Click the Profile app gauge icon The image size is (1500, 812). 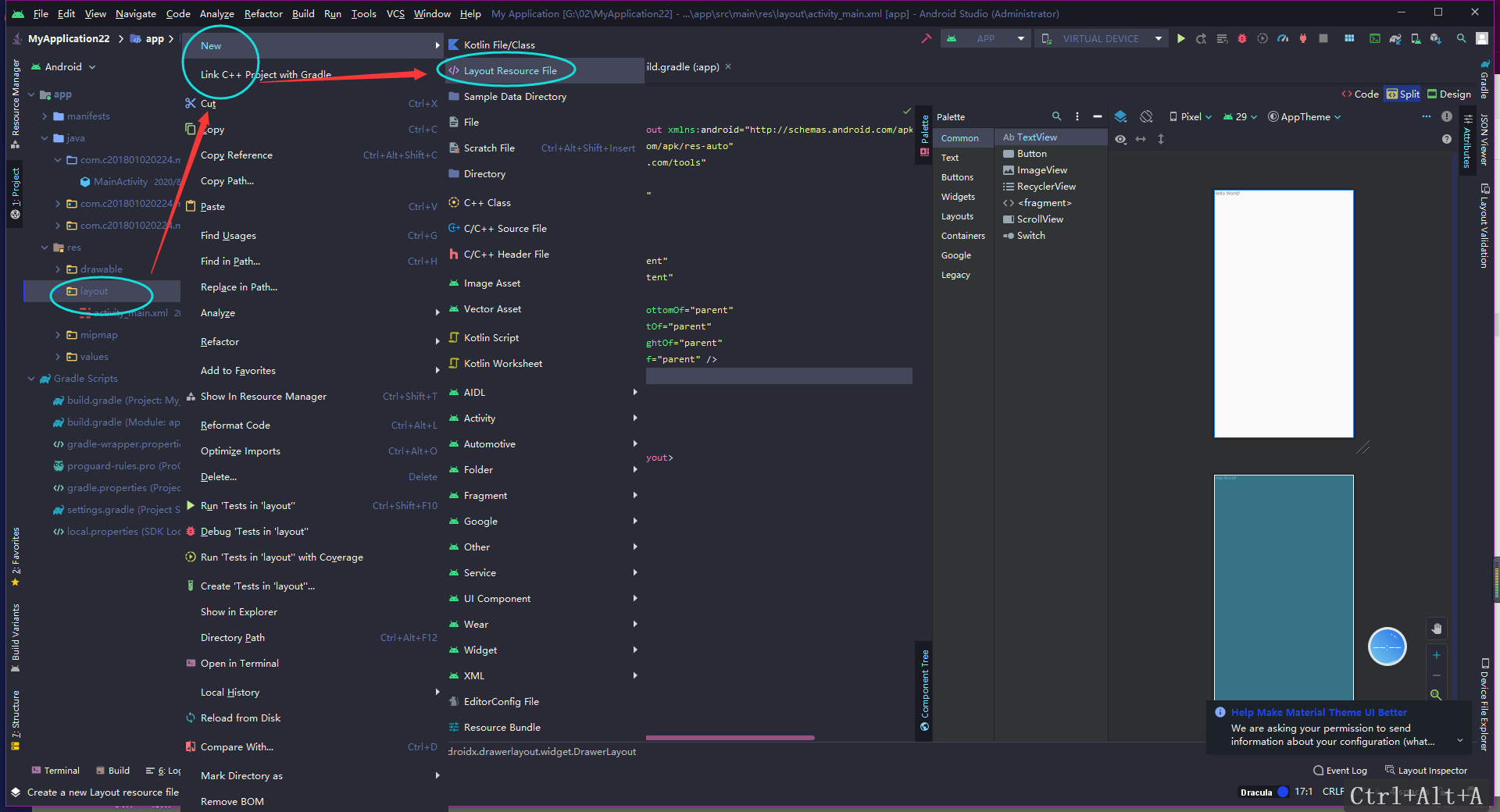click(x=1283, y=38)
